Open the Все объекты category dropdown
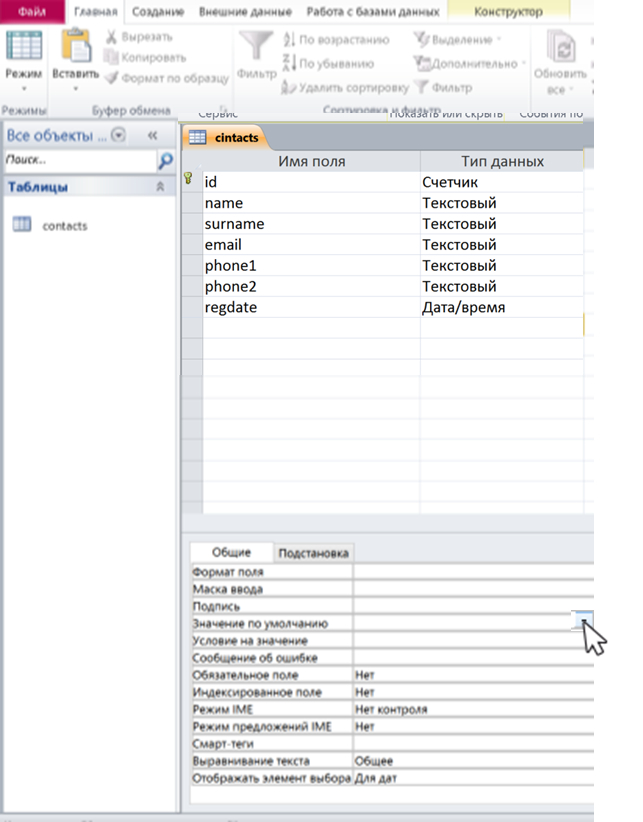 [119, 135]
